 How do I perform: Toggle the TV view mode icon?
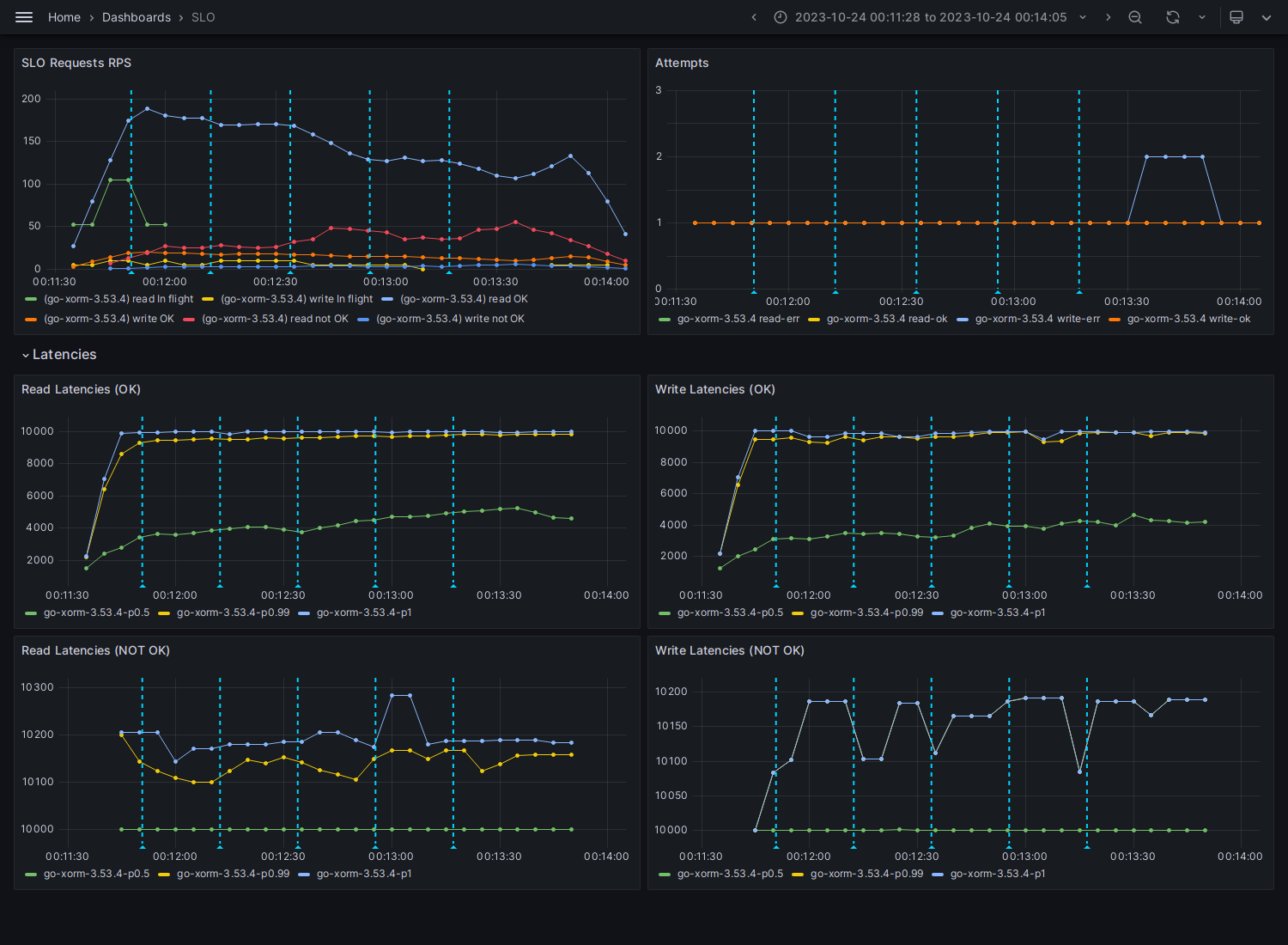click(1236, 17)
